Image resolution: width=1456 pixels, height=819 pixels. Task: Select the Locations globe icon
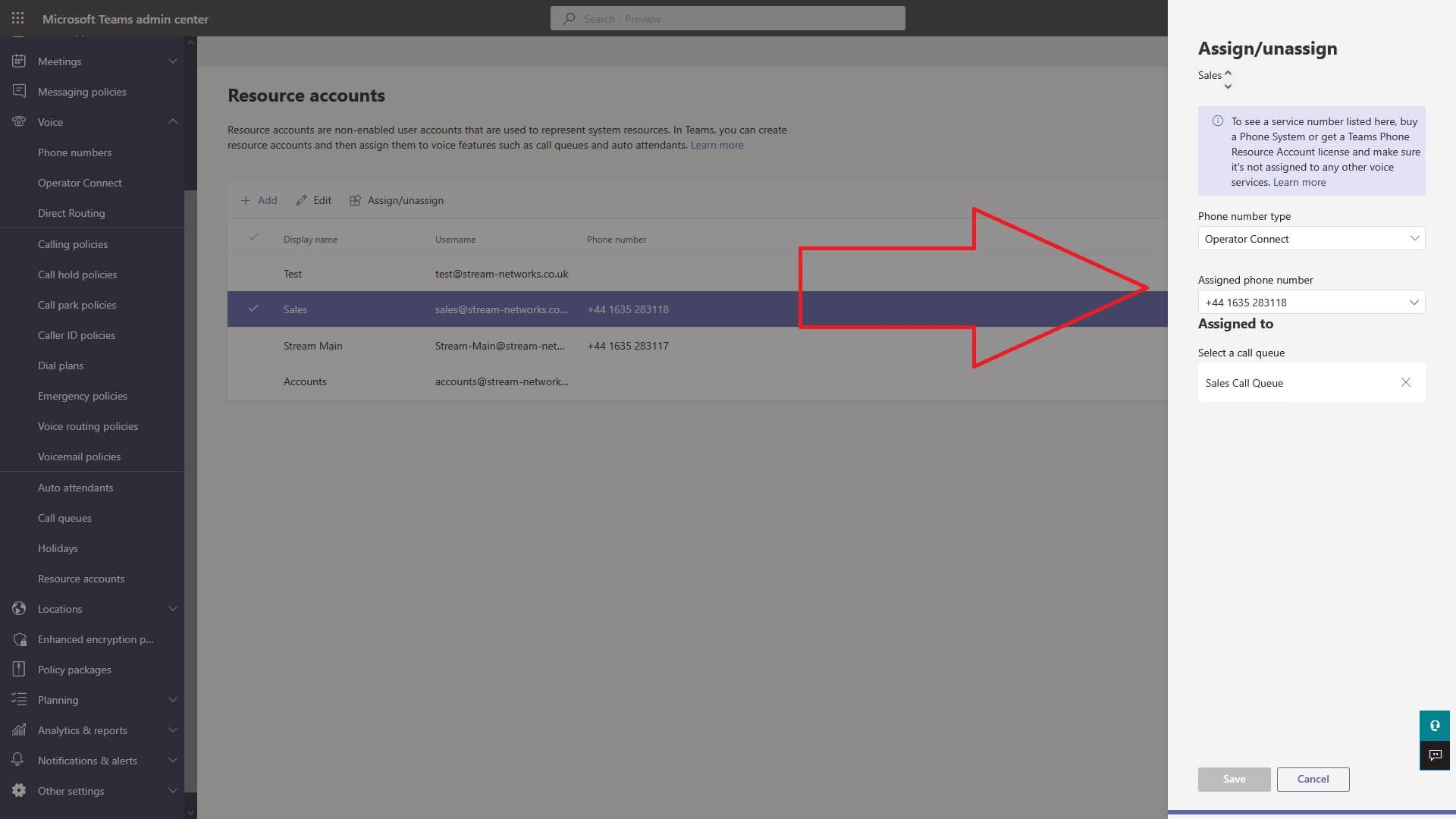(x=17, y=608)
